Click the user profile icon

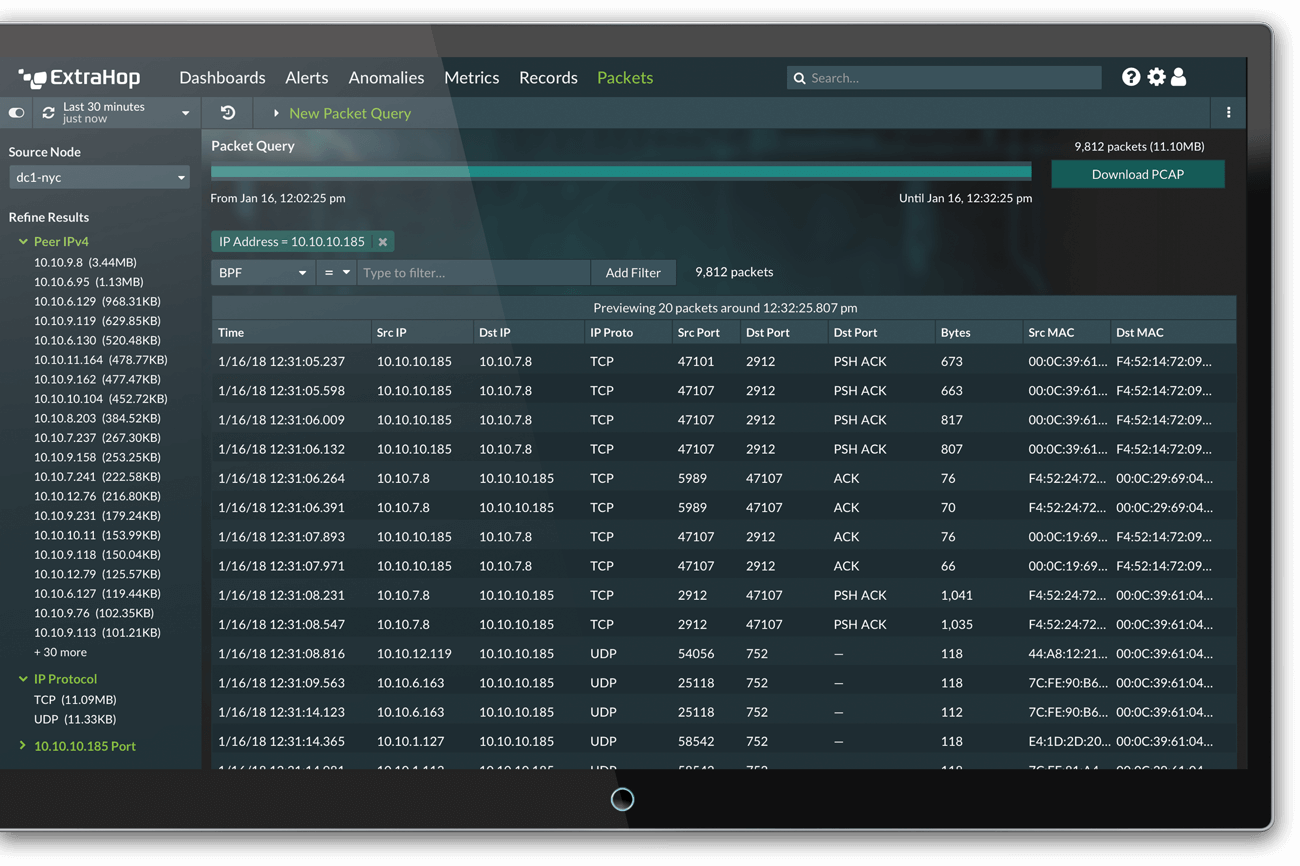click(x=1179, y=77)
